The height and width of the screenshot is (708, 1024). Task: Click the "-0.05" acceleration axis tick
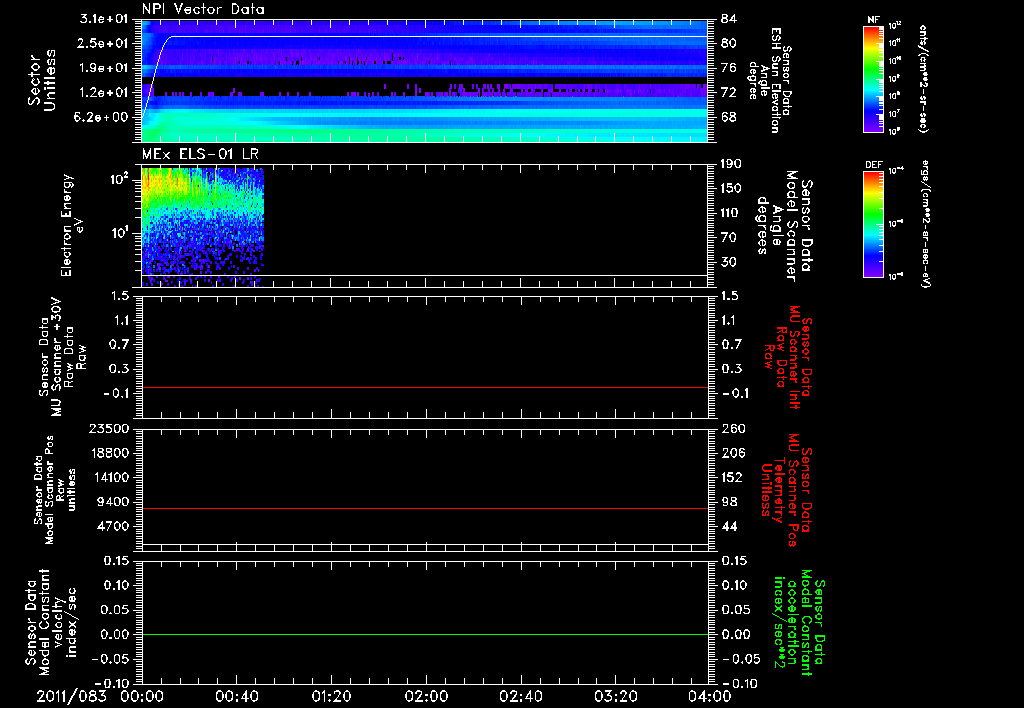pos(740,659)
